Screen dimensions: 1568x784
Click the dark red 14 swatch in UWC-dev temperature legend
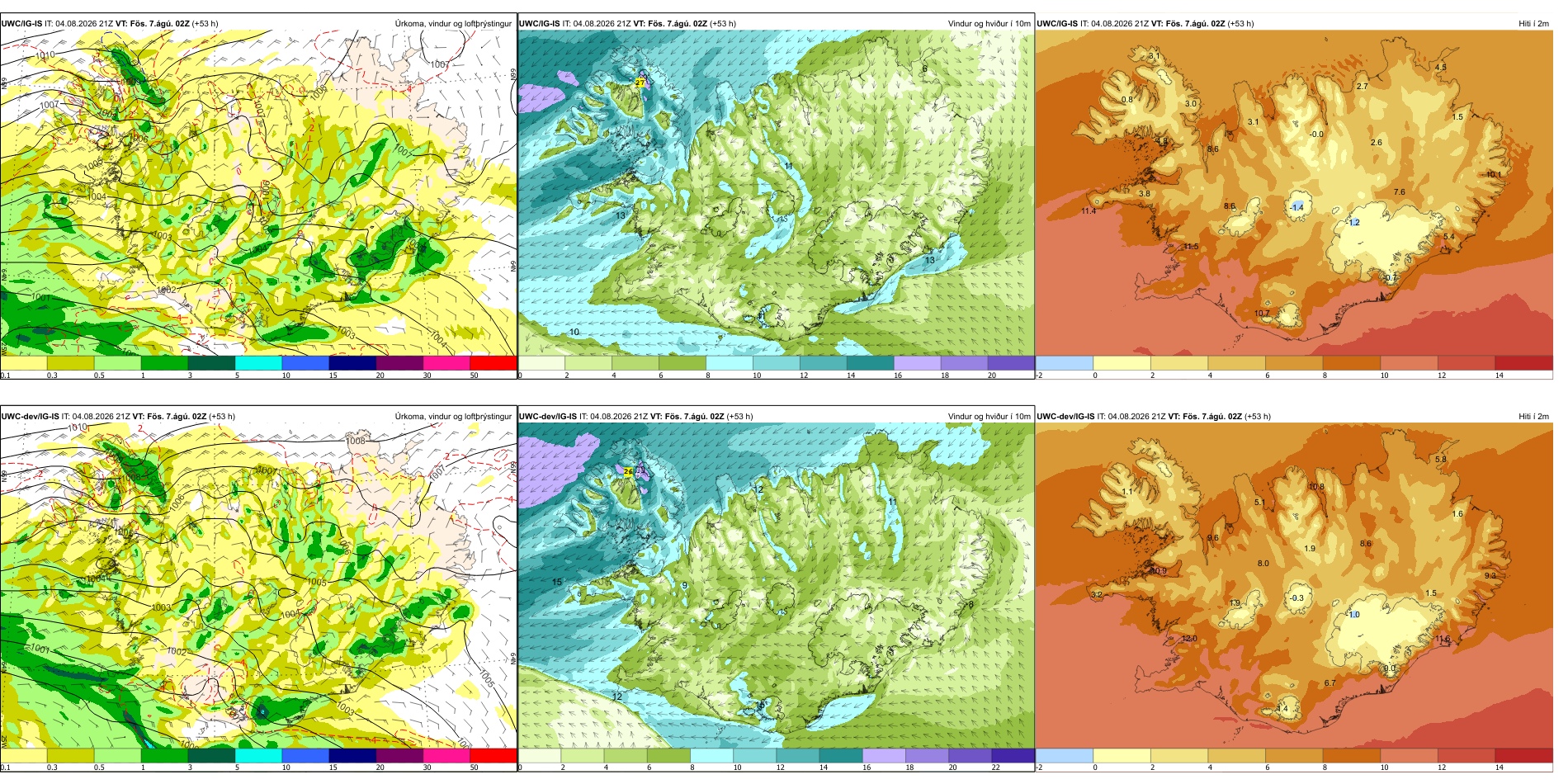(x=1524, y=755)
